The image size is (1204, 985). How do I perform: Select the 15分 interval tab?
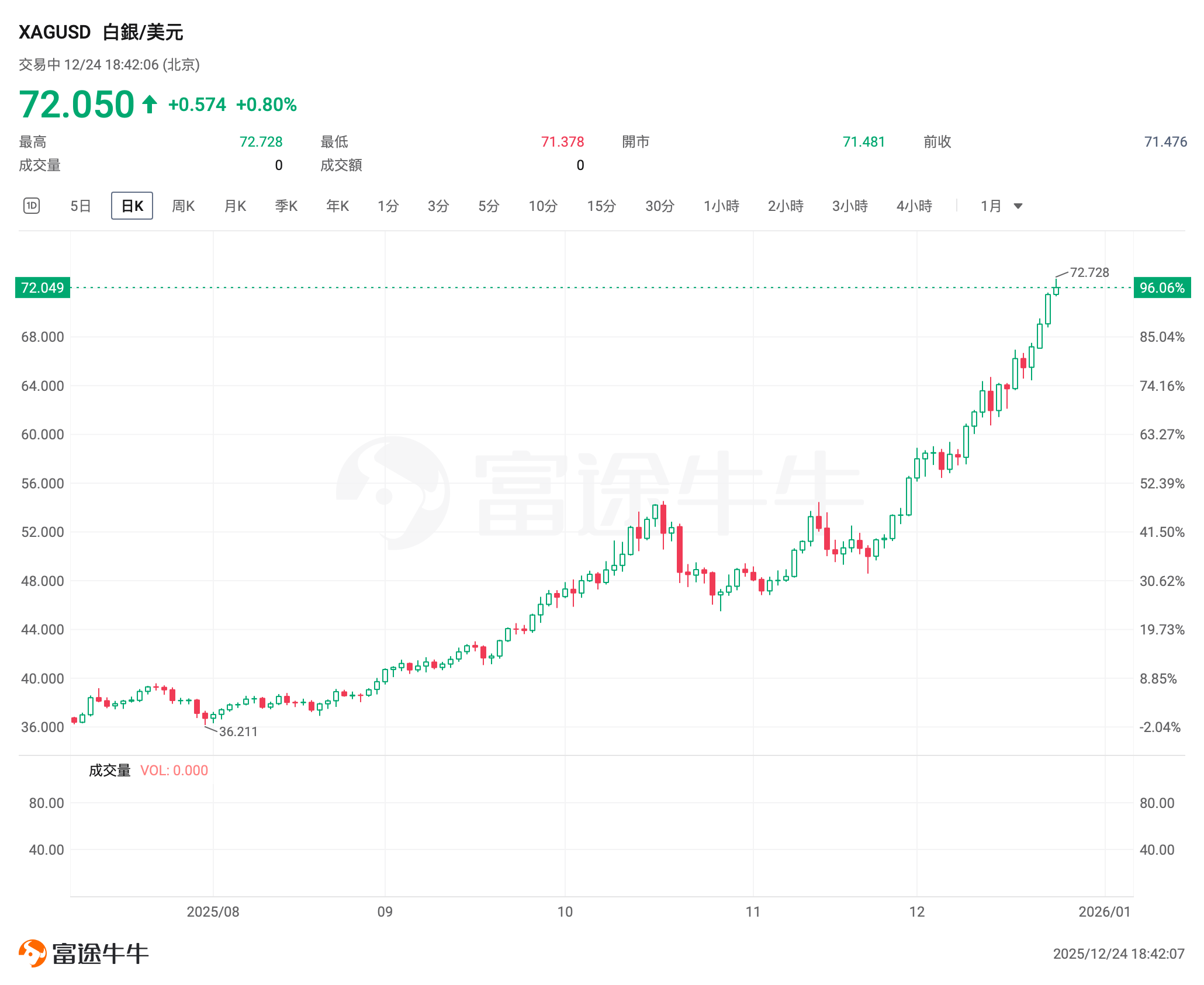[601, 206]
